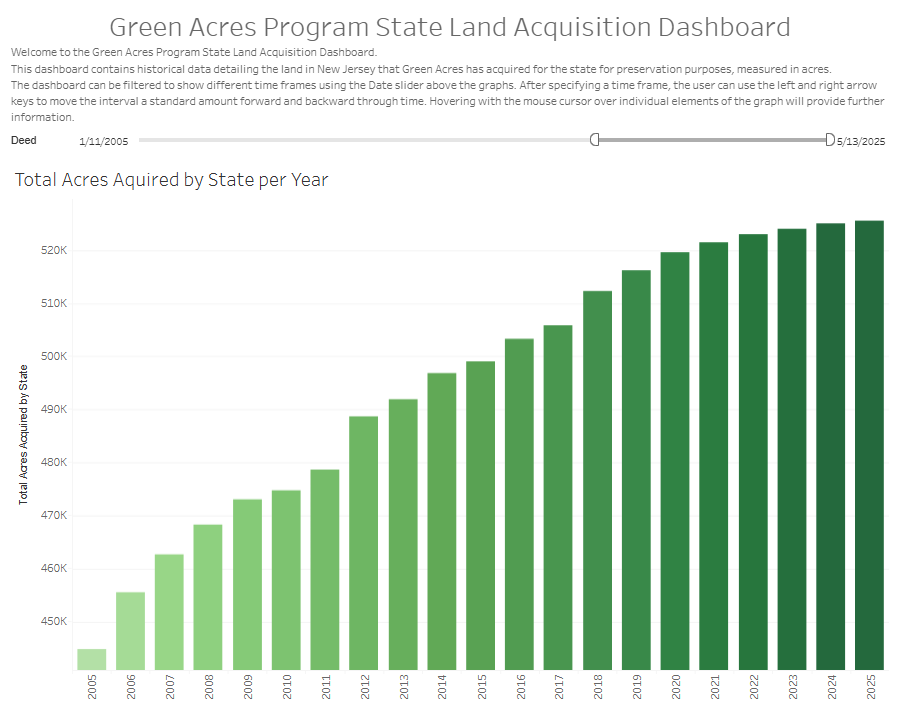
Task: Select the 2011 bar in the chart
Action: (x=325, y=569)
